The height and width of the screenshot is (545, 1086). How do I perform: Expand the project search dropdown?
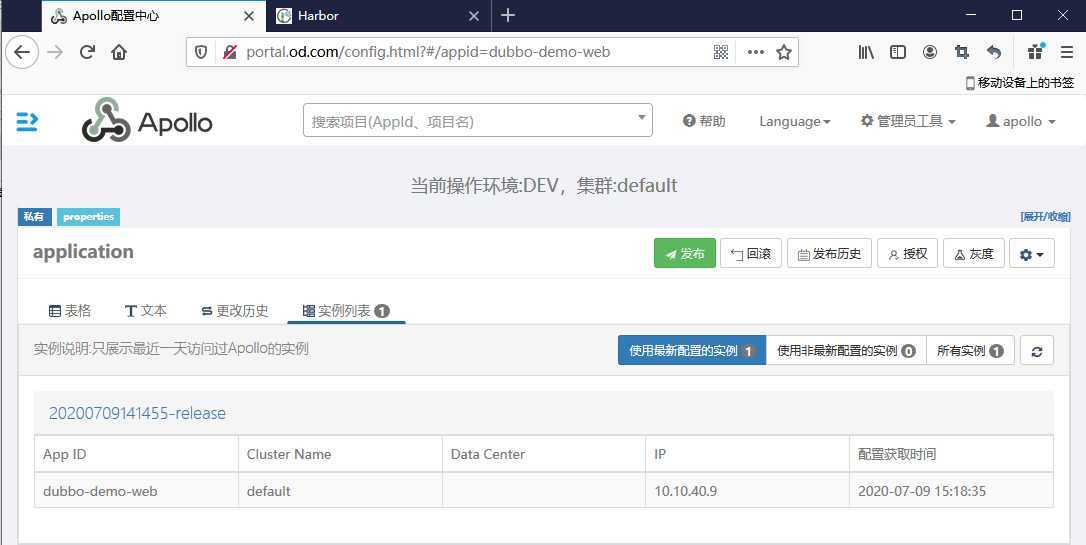point(478,121)
